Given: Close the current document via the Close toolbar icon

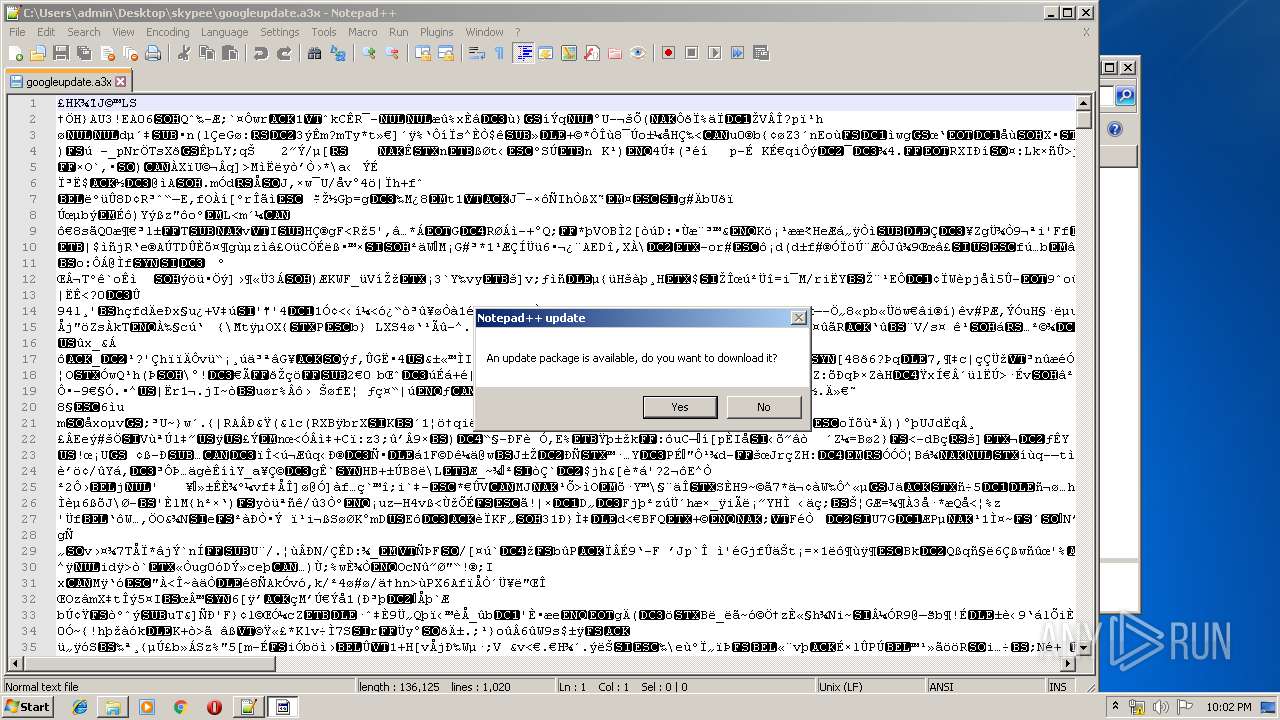Looking at the screenshot, I should click(x=108, y=53).
